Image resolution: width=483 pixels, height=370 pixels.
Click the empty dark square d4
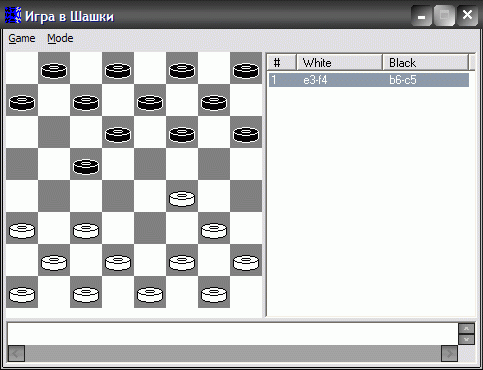click(118, 196)
